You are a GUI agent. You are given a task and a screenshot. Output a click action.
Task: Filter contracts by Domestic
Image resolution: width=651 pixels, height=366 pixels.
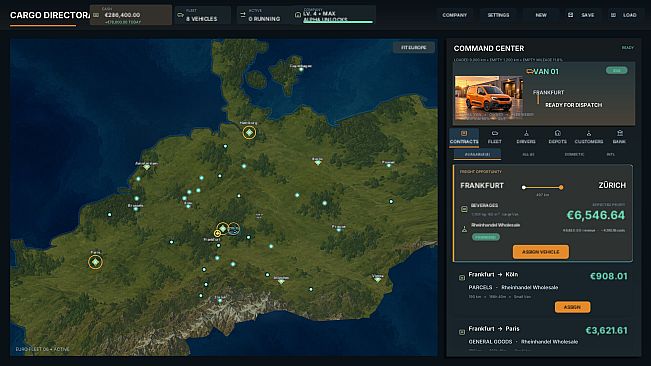click(574, 154)
